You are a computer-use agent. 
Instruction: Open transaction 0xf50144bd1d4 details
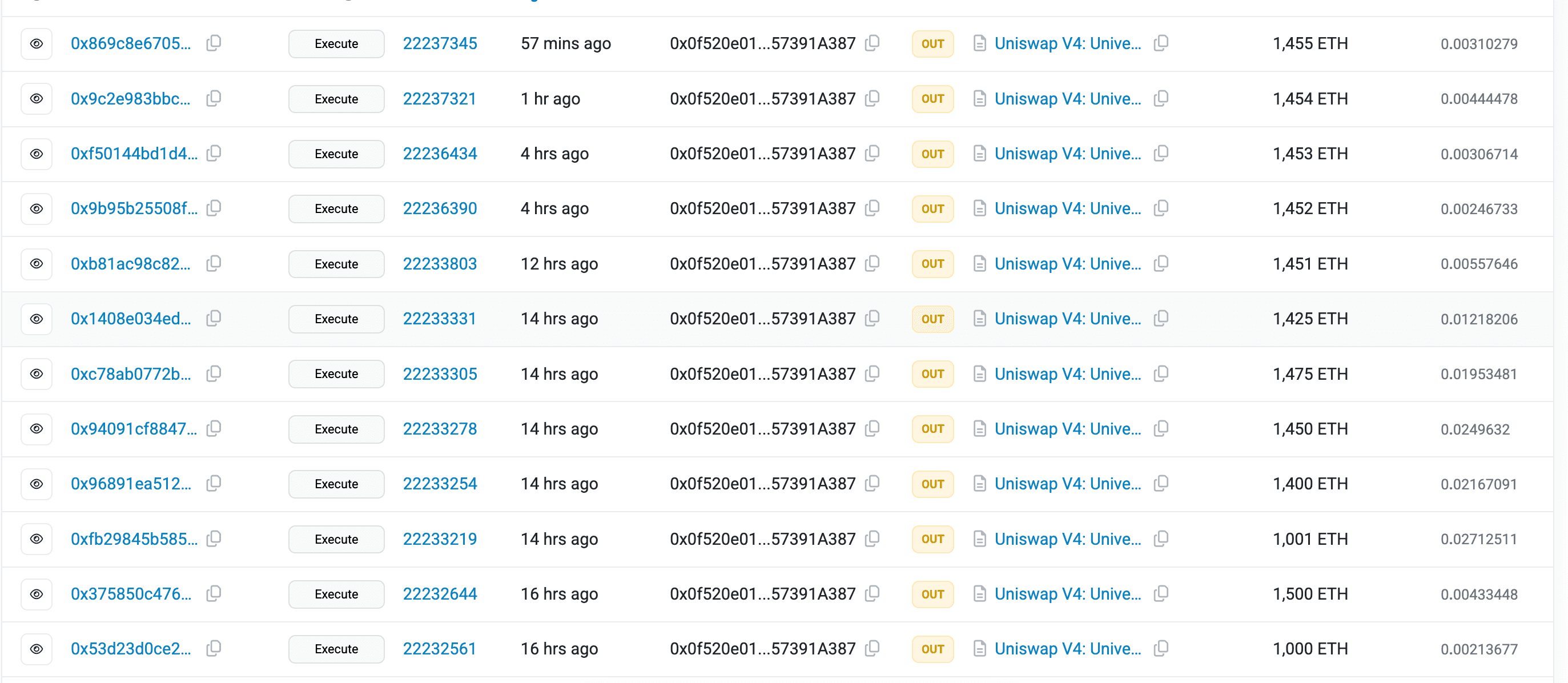[134, 154]
